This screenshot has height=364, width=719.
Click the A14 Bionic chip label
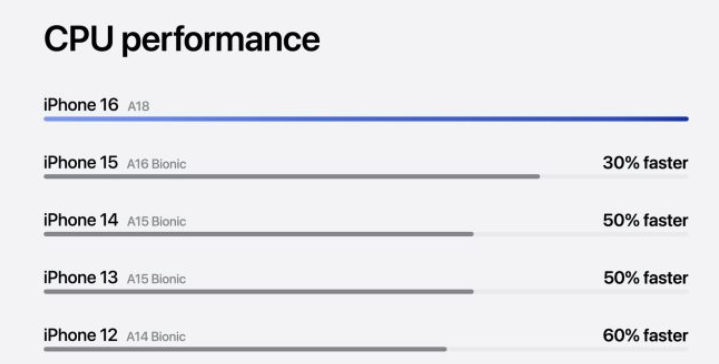(156, 337)
